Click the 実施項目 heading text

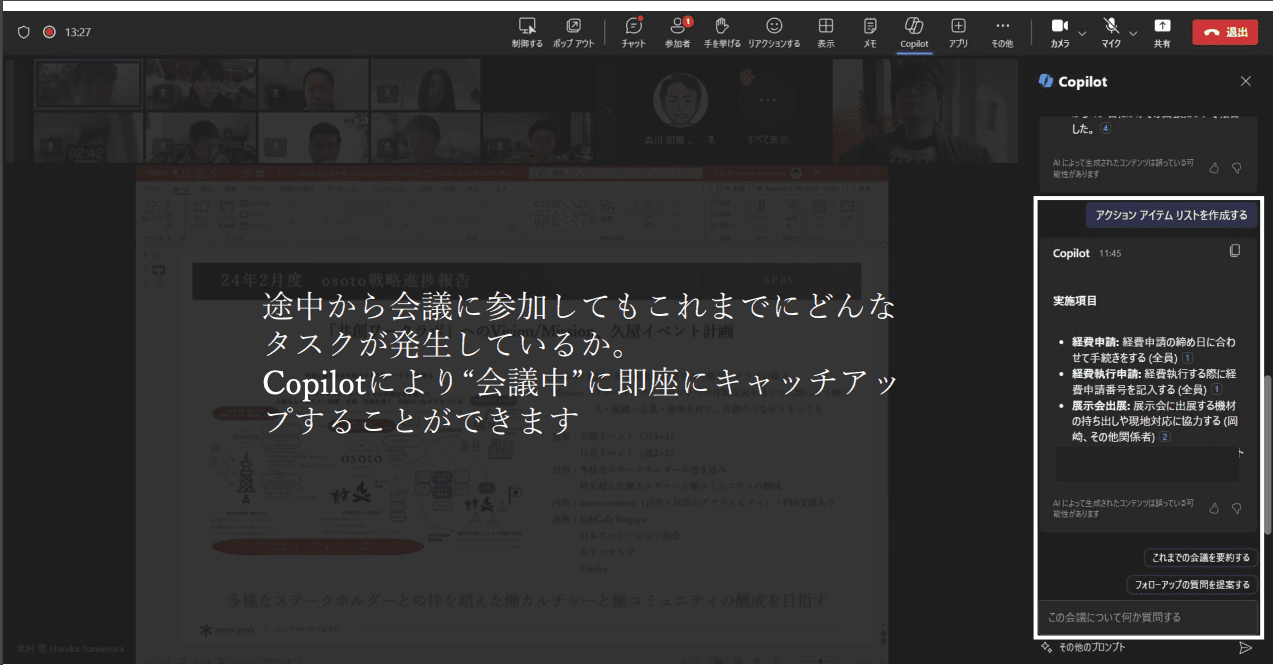[x=1075, y=301]
